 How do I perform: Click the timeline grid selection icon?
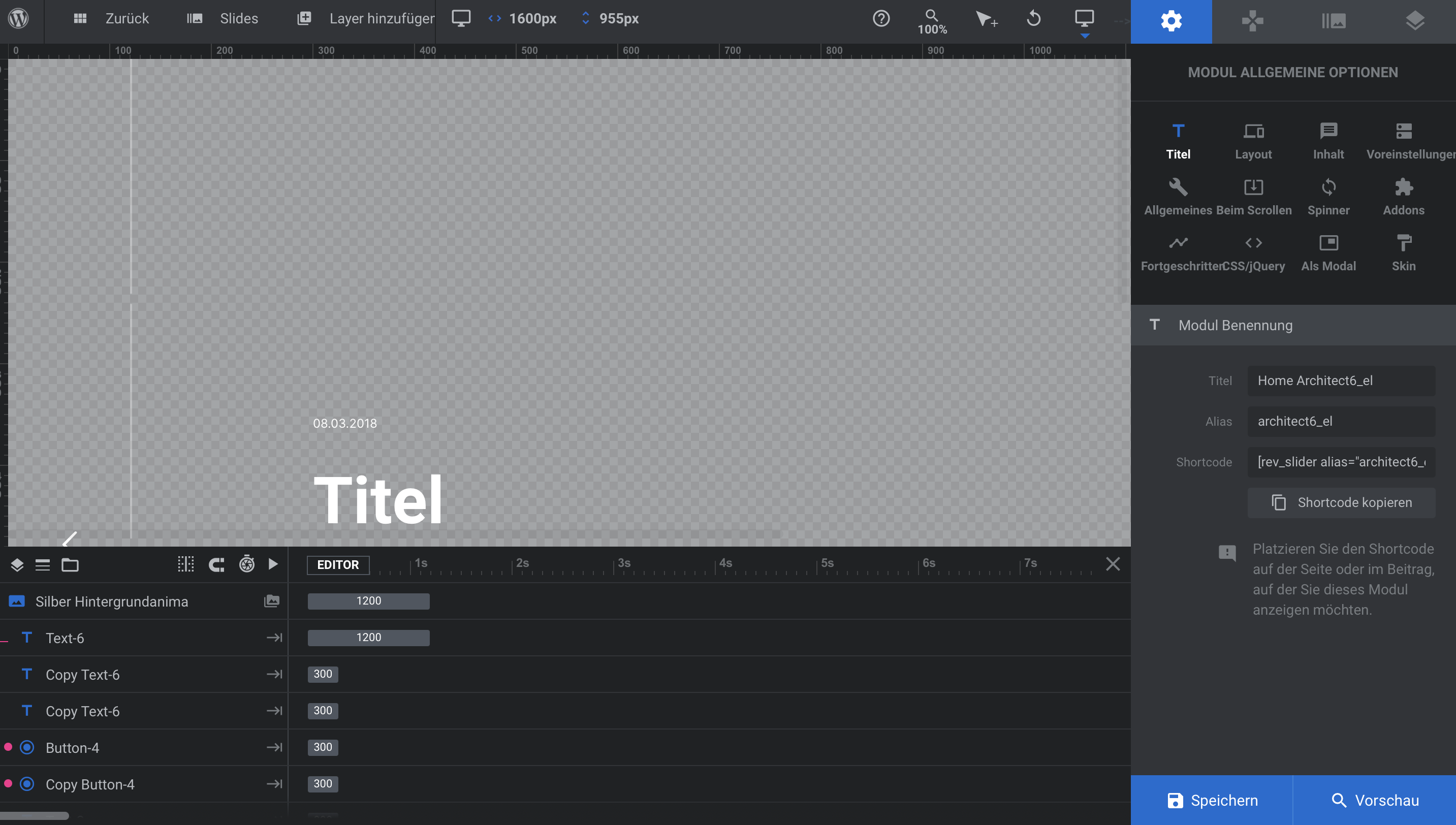pos(185,564)
